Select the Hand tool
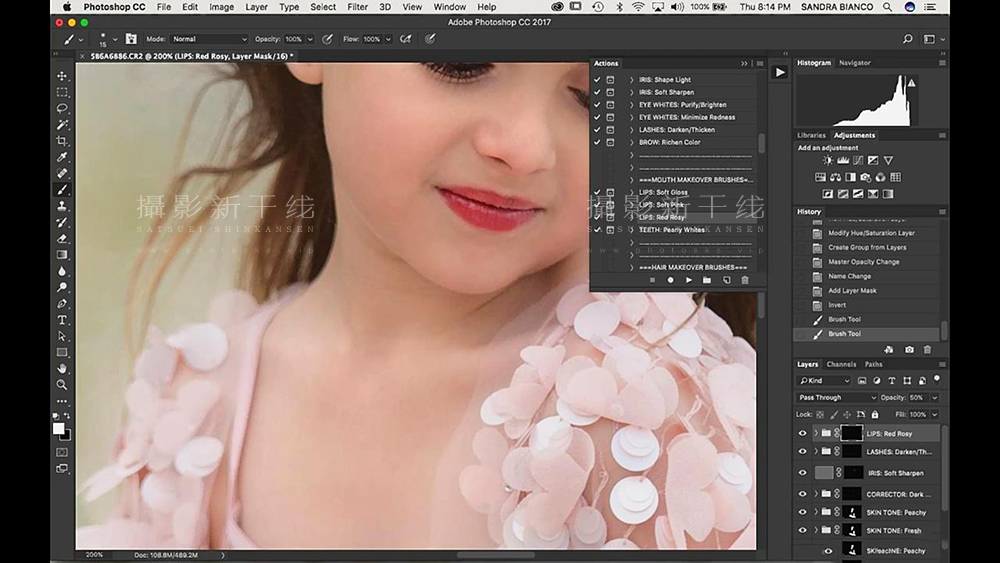This screenshot has height=563, width=1000. (62, 369)
